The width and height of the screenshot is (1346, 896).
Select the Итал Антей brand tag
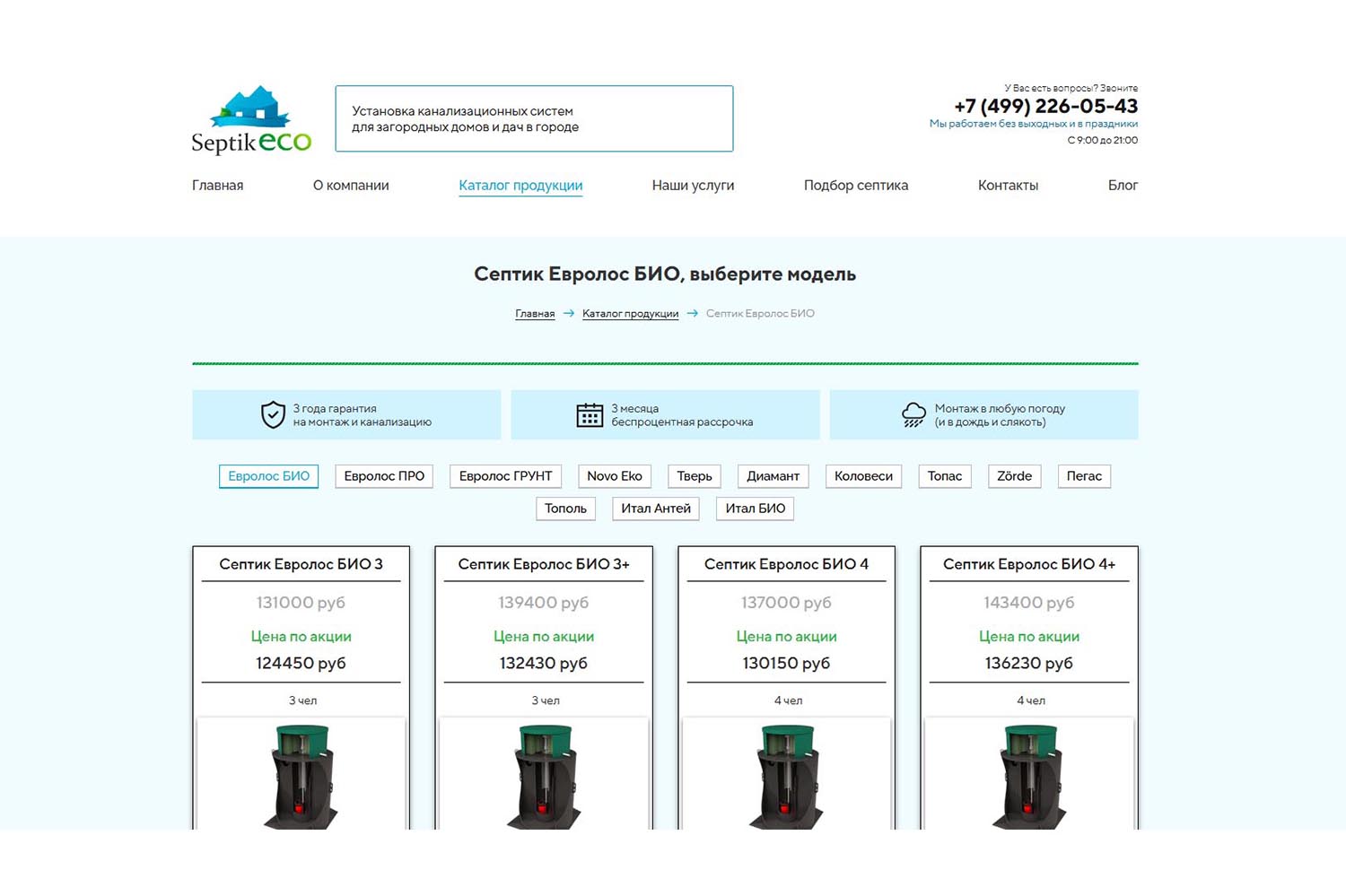656,509
